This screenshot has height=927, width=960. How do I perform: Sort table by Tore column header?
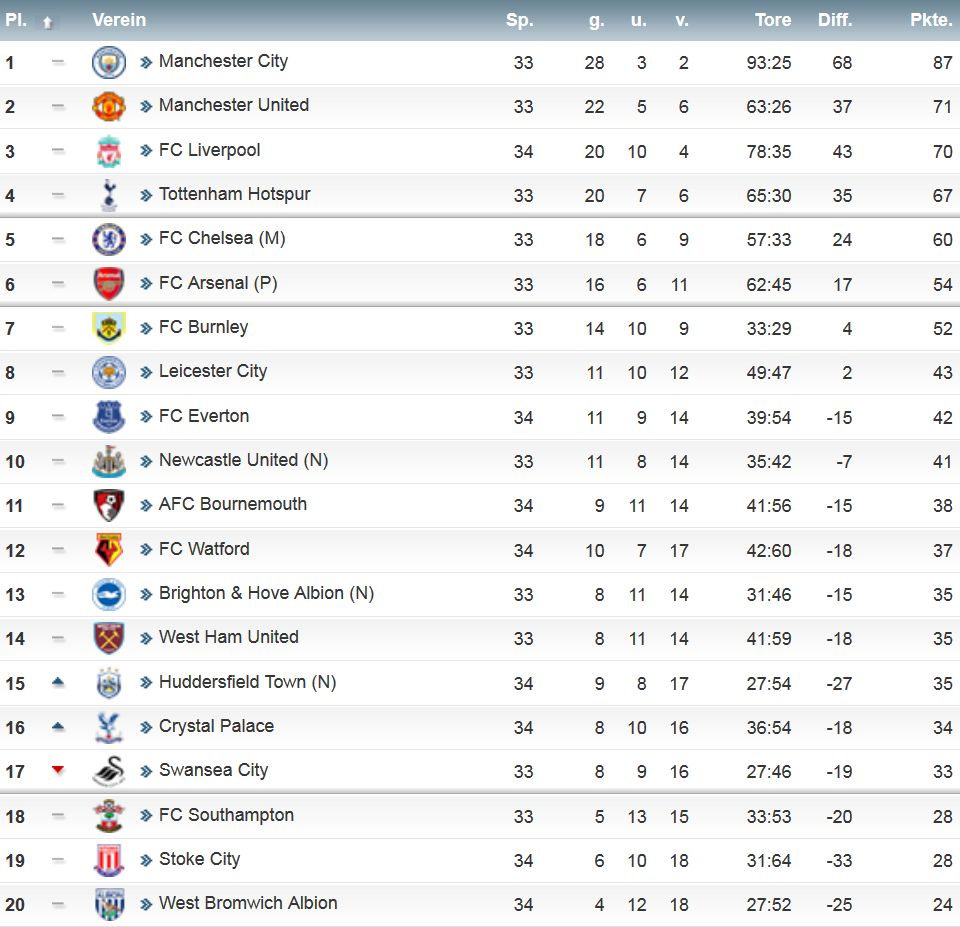click(773, 20)
